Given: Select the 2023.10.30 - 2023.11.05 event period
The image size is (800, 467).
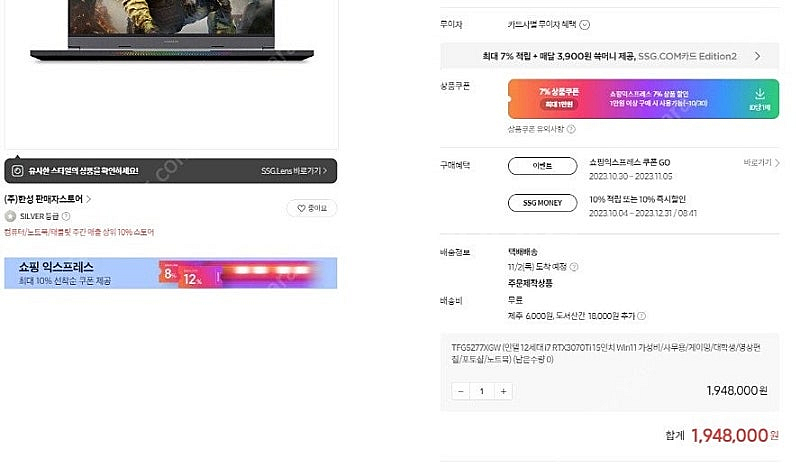Looking at the screenshot, I should [631, 176].
